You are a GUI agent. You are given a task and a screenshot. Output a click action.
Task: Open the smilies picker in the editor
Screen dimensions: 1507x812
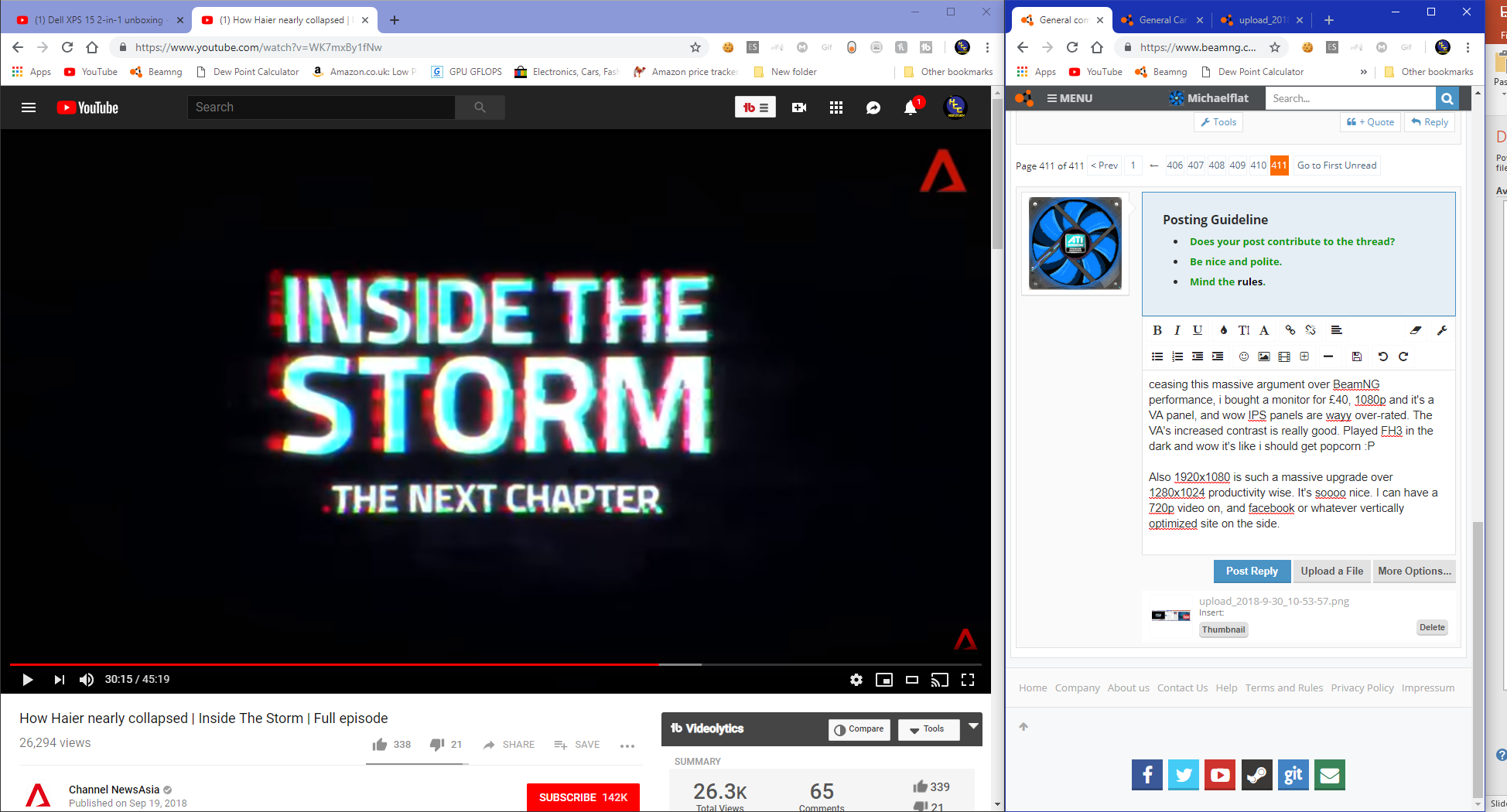[x=1244, y=357]
